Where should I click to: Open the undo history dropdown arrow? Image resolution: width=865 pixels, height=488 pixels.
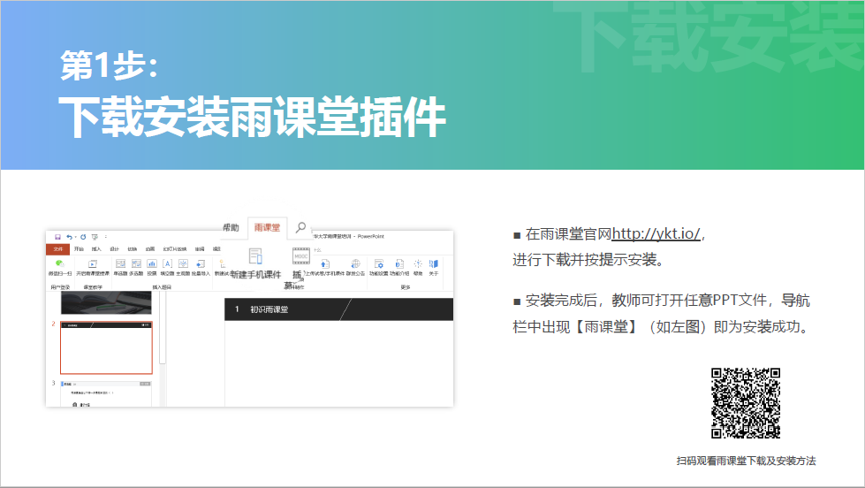click(76, 237)
